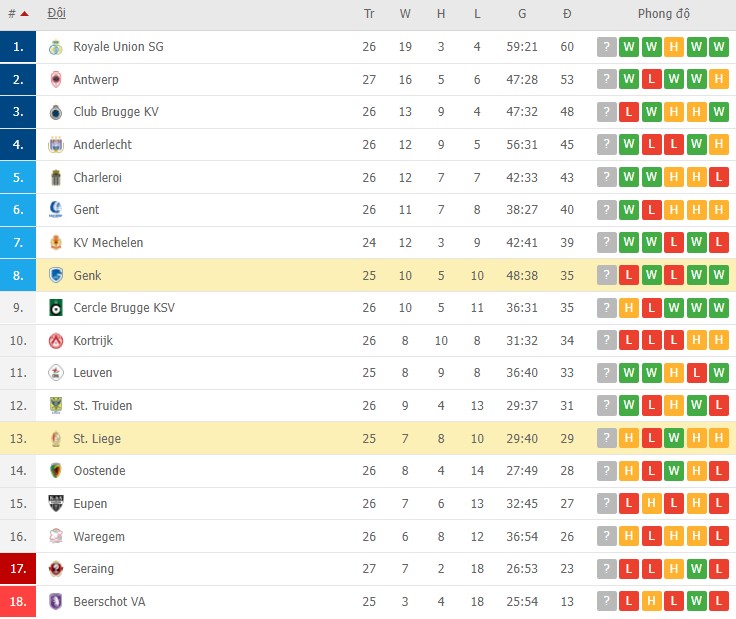Click the Cercle Brugge KSV crest
Image resolution: width=736 pixels, height=619 pixels.
(x=55, y=308)
